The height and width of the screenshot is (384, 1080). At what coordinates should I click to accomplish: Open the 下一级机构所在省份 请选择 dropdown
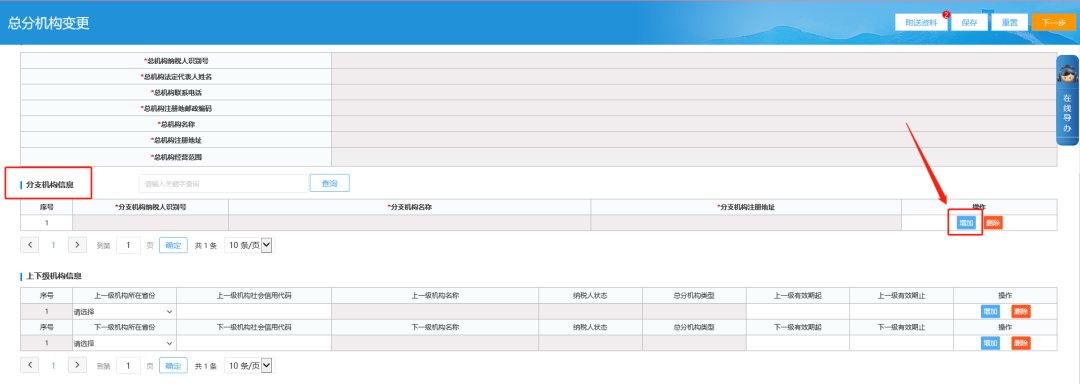pos(124,343)
